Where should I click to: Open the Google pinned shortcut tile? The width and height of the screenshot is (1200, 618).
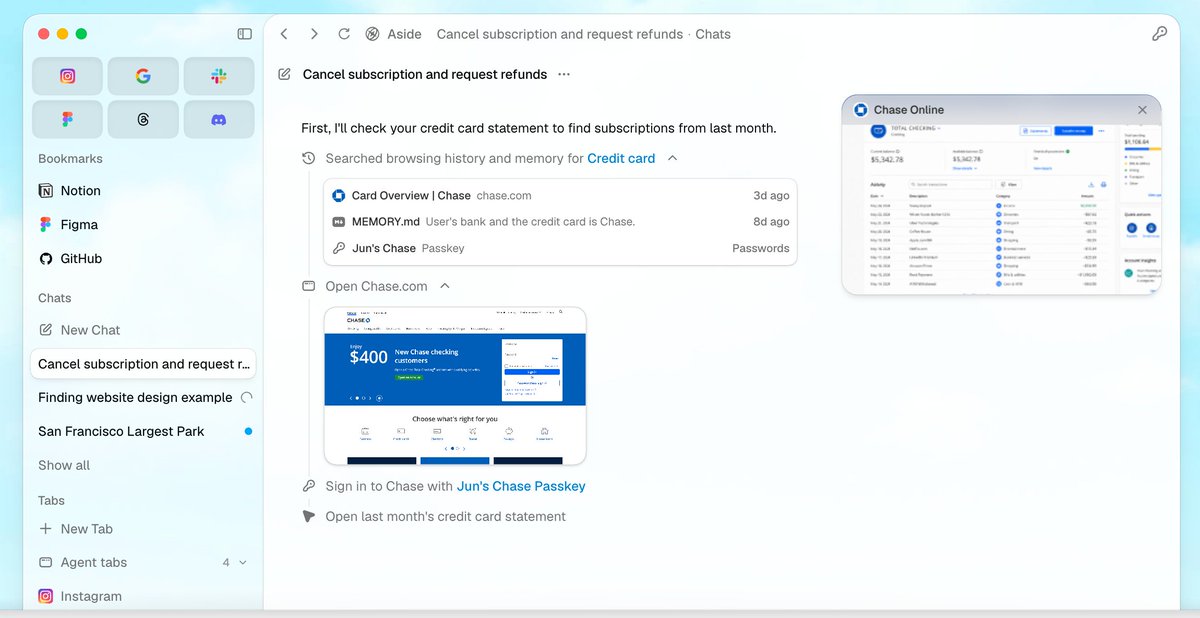[143, 76]
